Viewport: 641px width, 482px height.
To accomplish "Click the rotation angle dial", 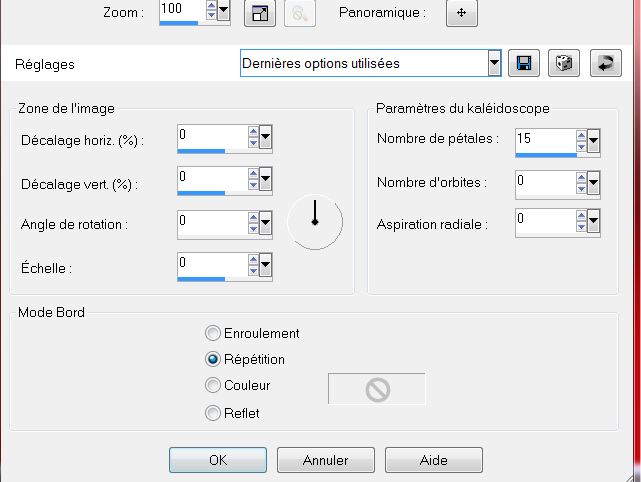I will (x=315, y=222).
